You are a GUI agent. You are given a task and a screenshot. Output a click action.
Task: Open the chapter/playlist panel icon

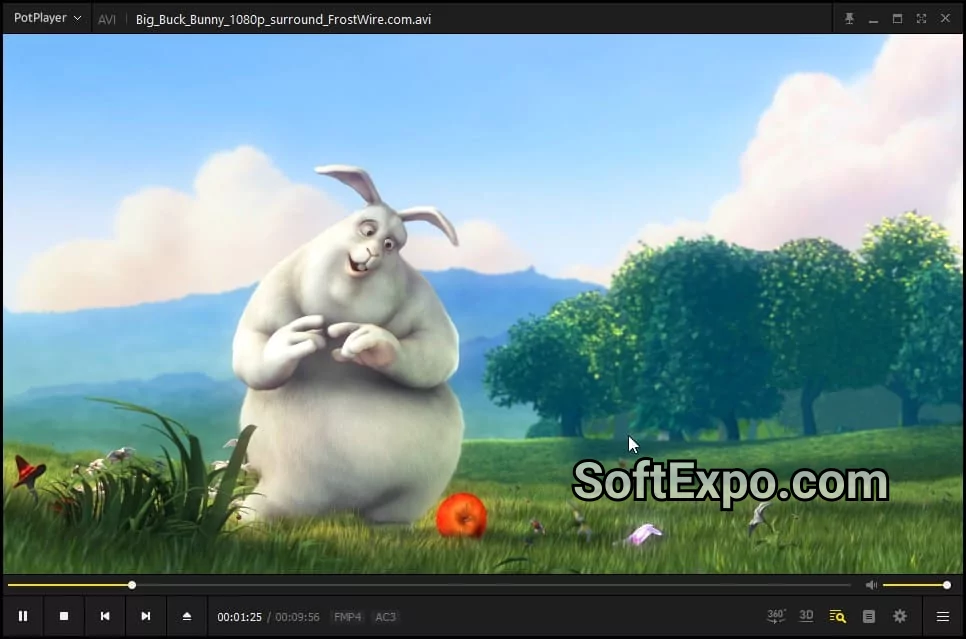click(x=869, y=617)
